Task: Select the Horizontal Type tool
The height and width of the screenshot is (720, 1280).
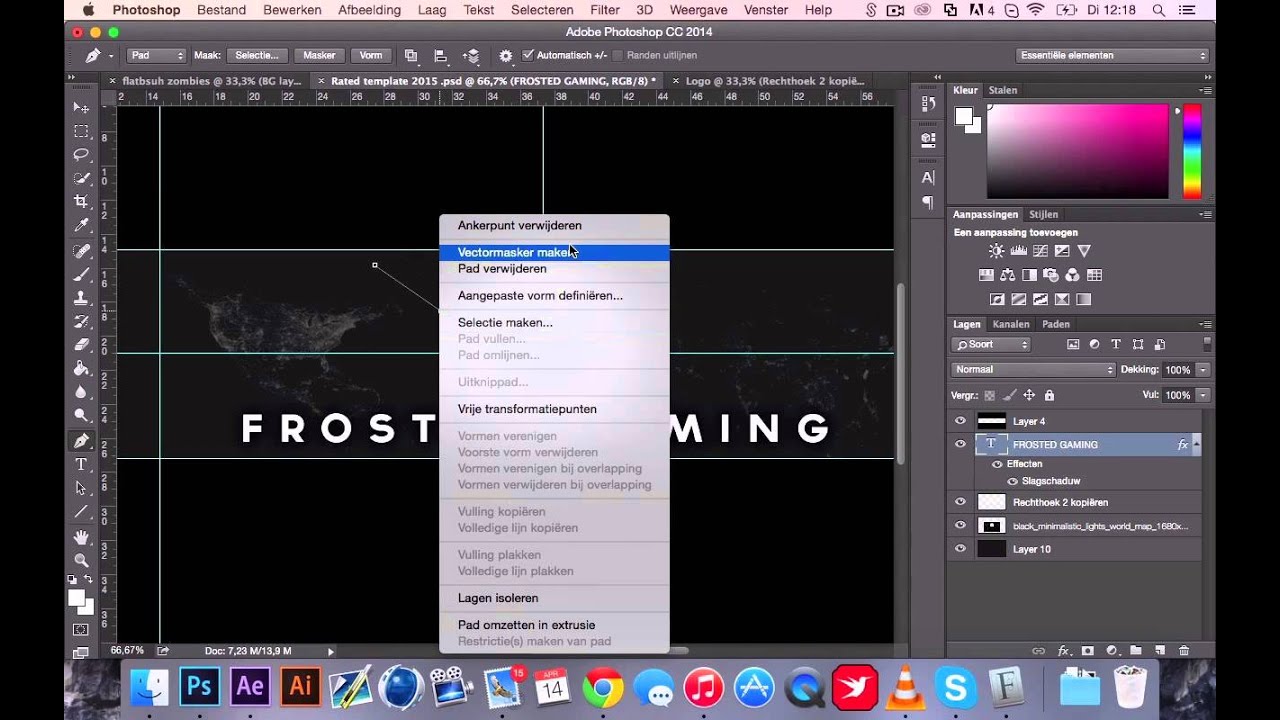Action: [x=81, y=464]
